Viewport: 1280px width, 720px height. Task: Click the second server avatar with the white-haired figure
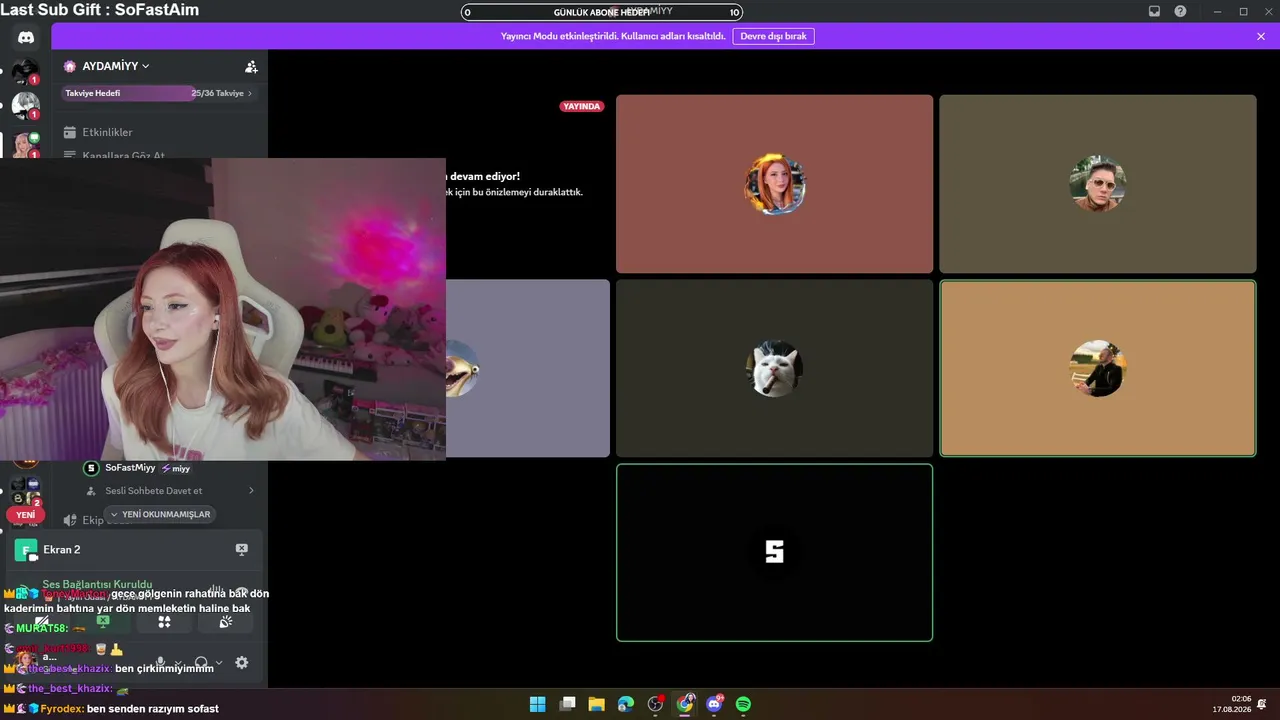pyautogui.click(x=25, y=105)
